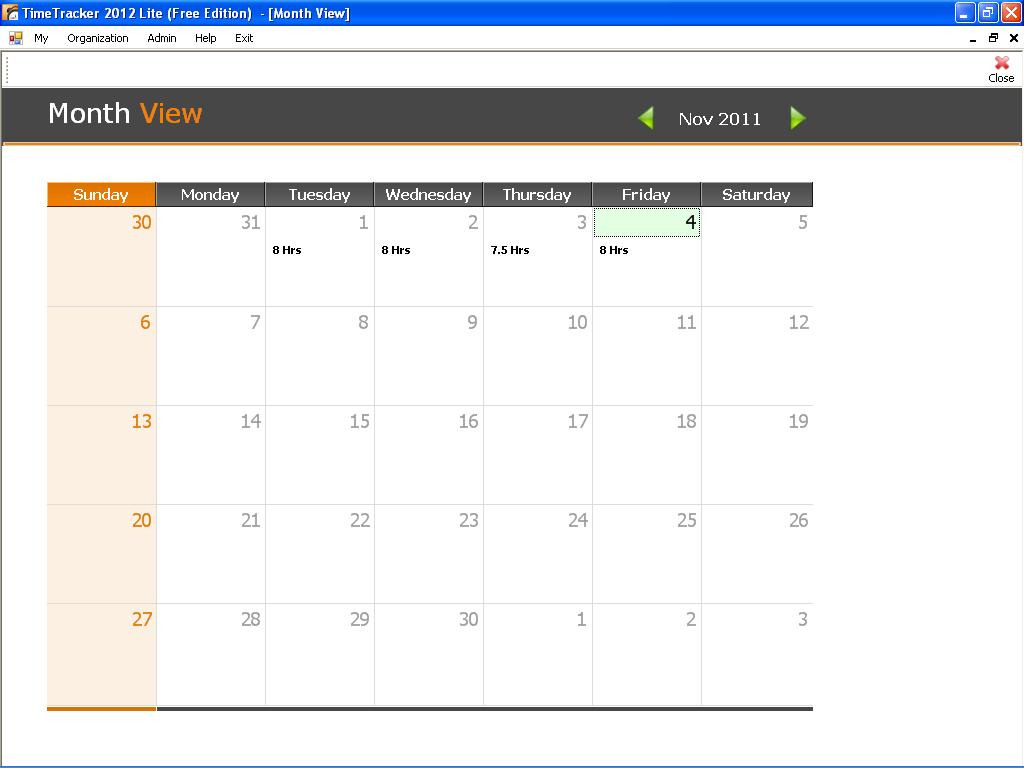Viewport: 1024px width, 768px height.
Task: Select day 26 cell
Action: pyautogui.click(x=758, y=554)
